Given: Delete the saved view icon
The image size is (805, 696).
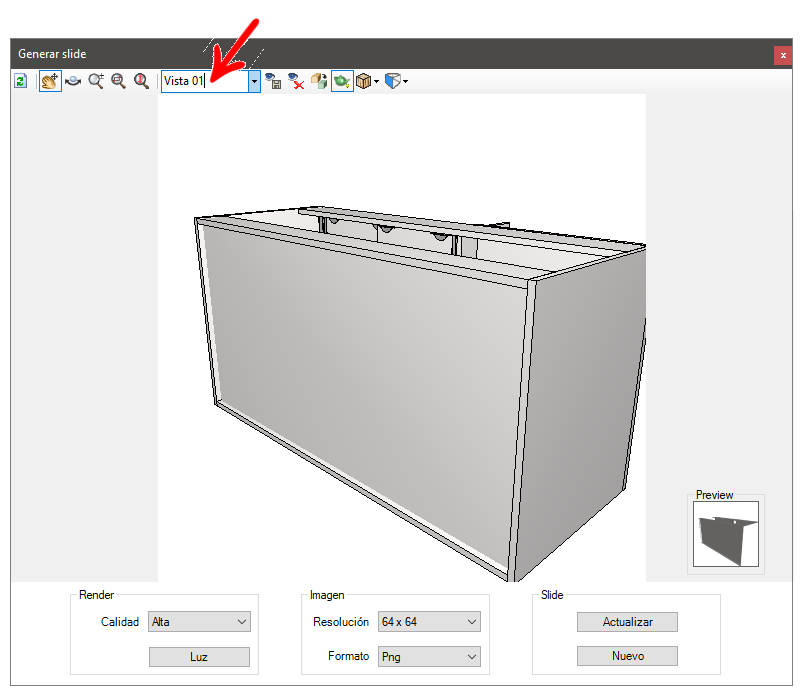Looking at the screenshot, I should [296, 82].
